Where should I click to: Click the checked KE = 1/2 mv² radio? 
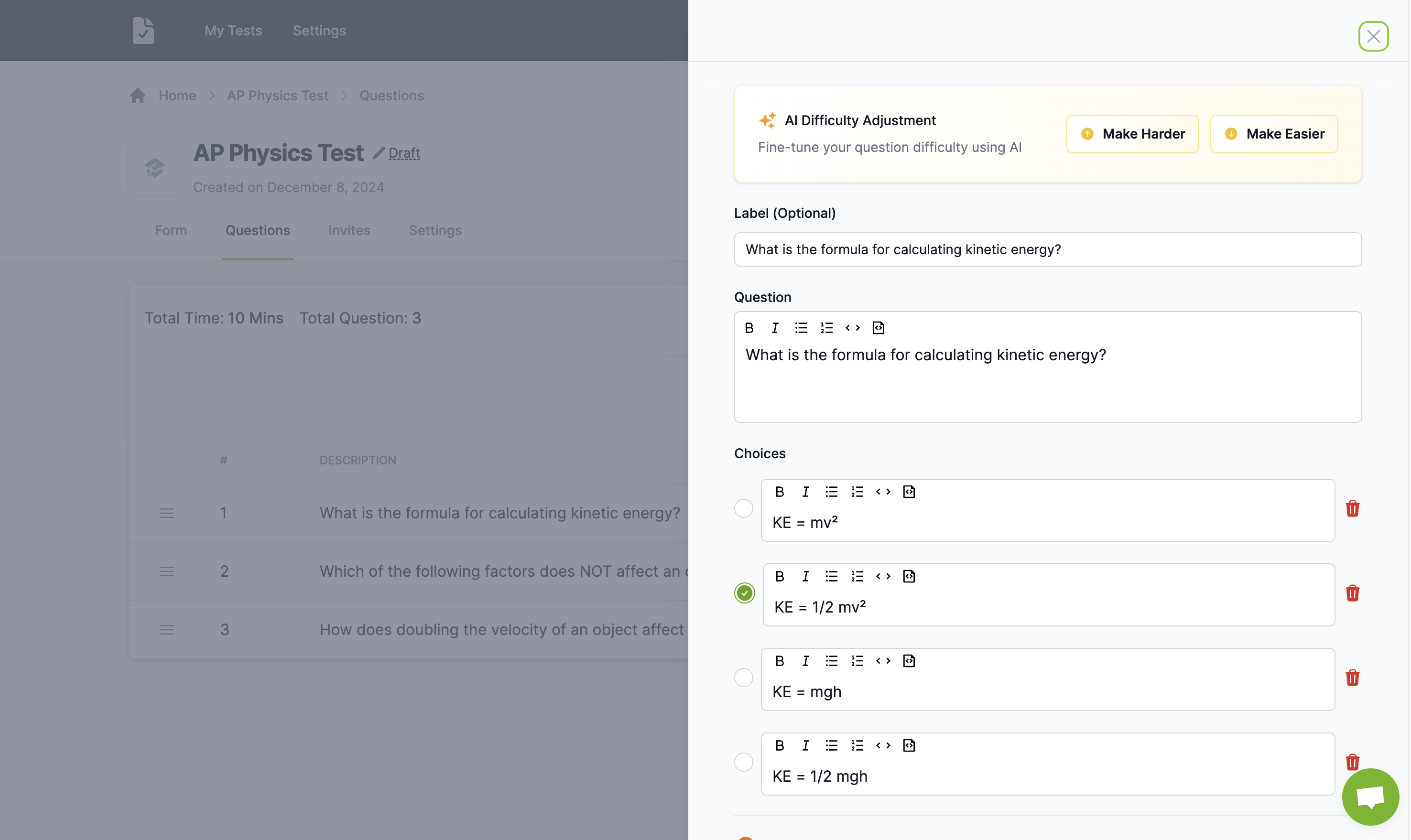(745, 593)
